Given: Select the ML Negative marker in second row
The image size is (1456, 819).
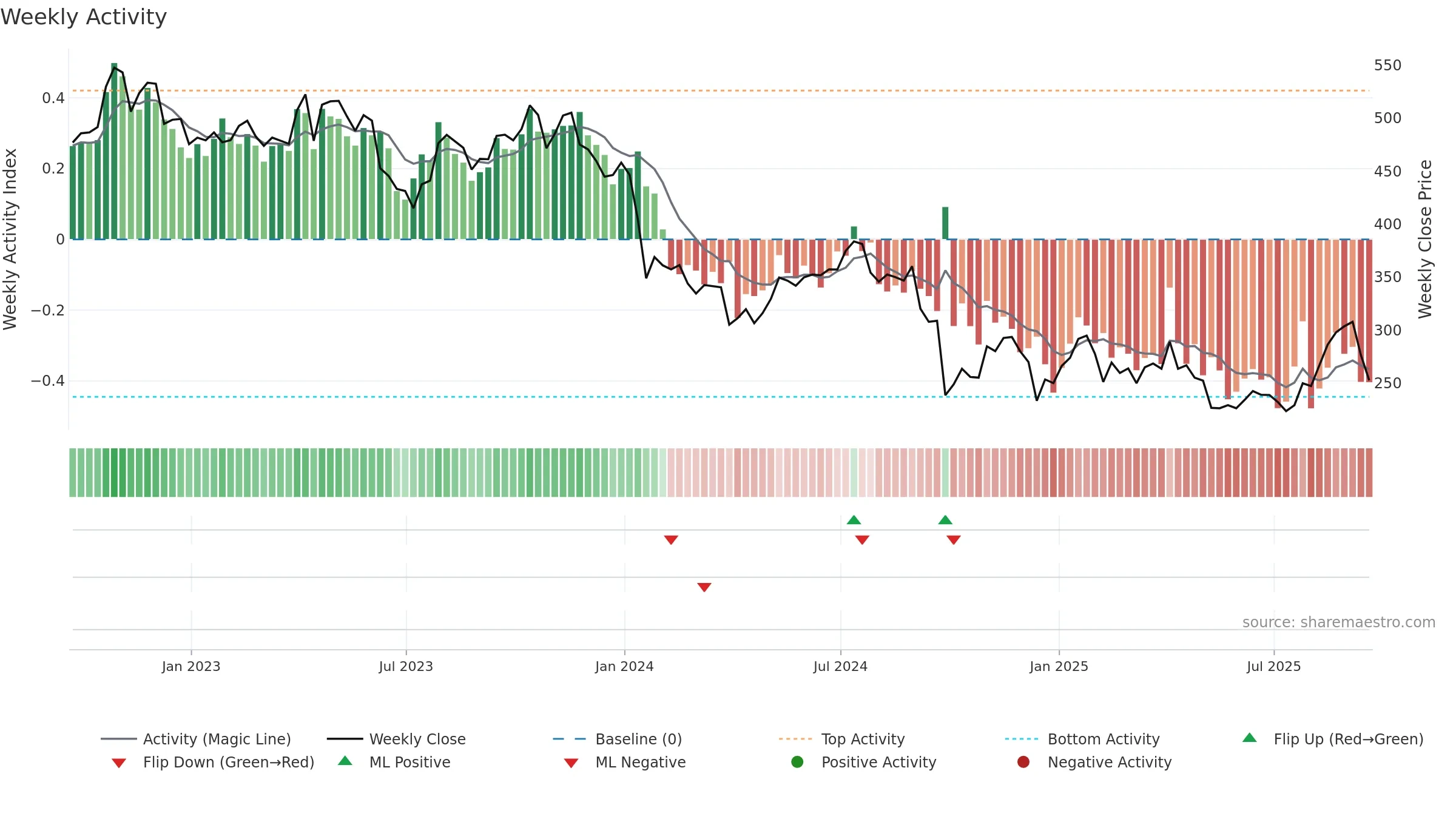Looking at the screenshot, I should tap(704, 587).
